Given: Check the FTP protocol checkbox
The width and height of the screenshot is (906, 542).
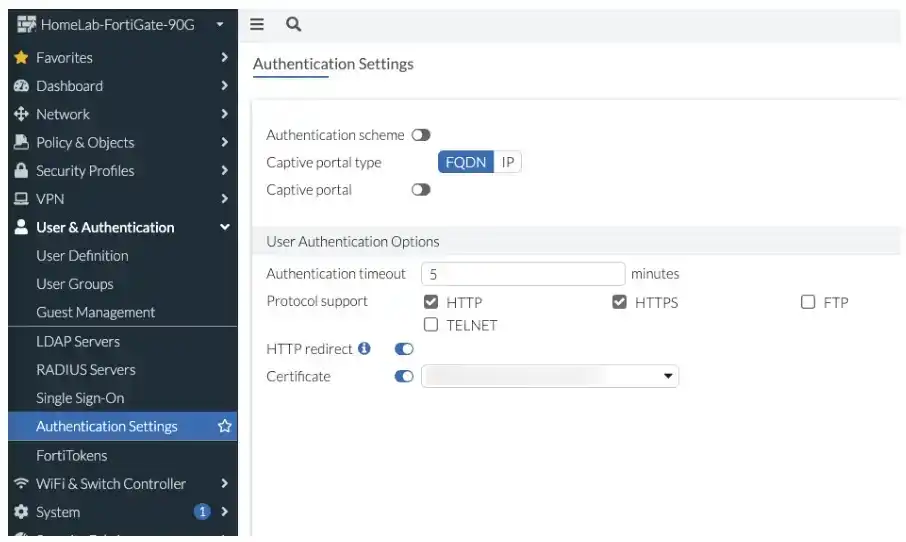Looking at the screenshot, I should pos(808,302).
